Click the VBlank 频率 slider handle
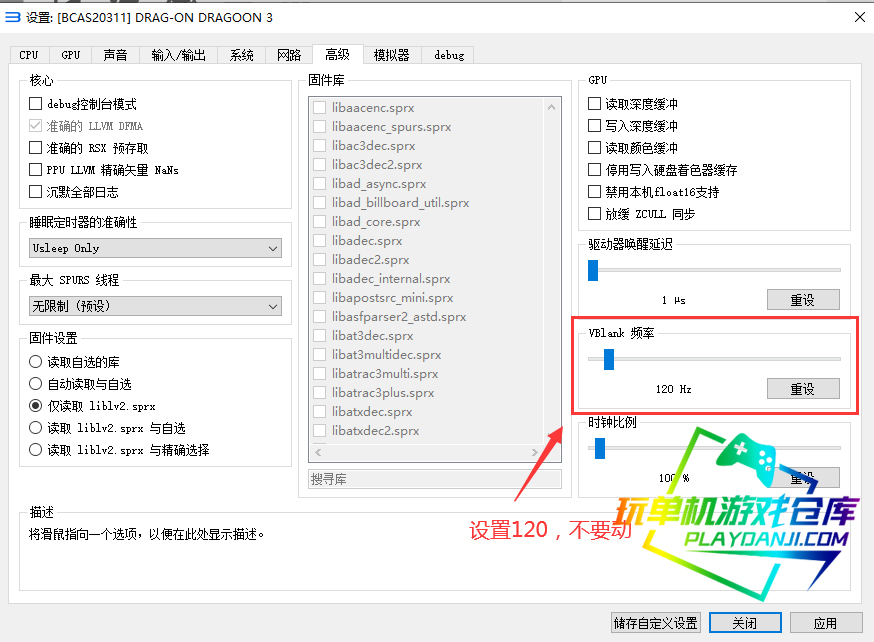874x642 pixels. coord(608,359)
